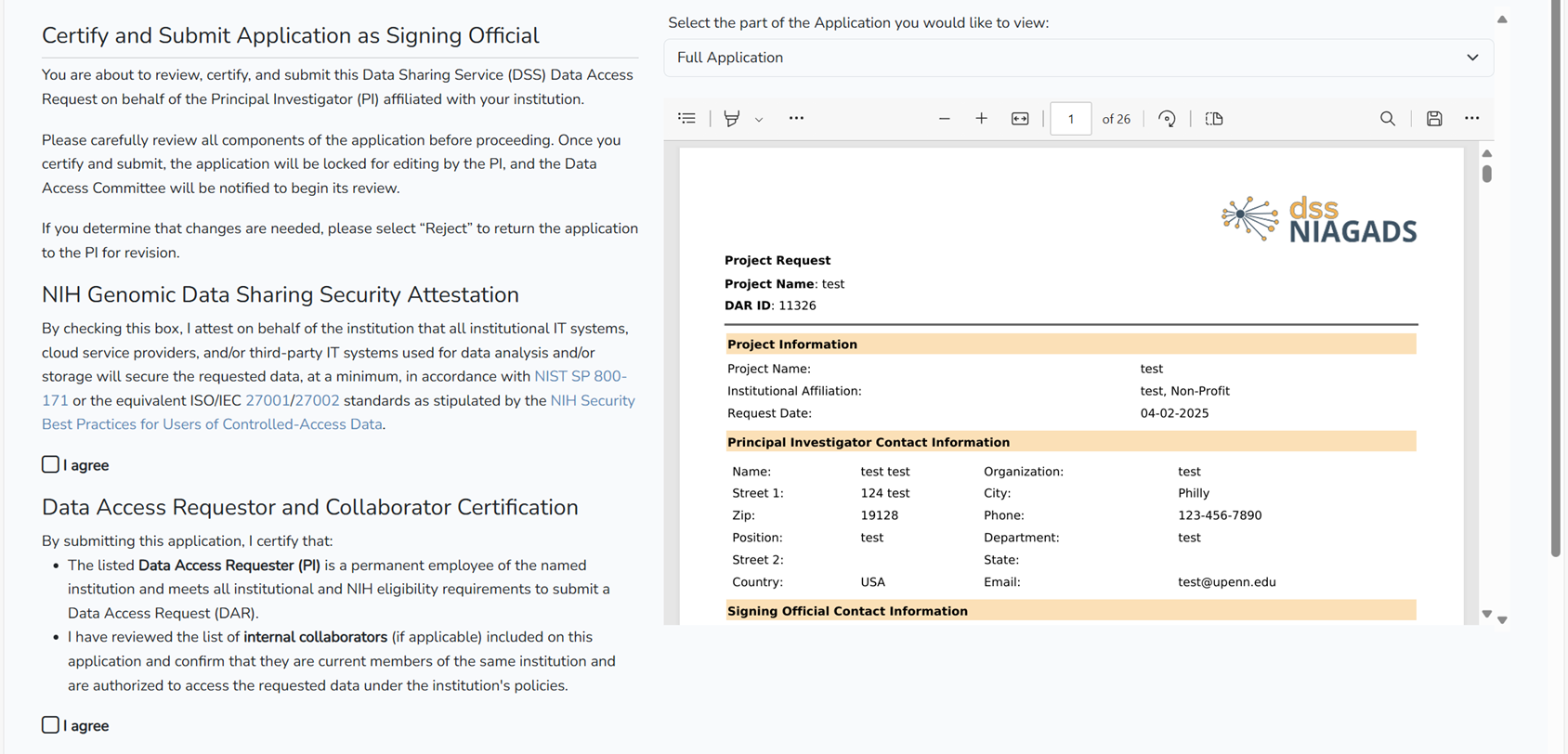Open the ISO/IEC 27001 link
Screen dimensions: 1568x754
click(x=267, y=400)
